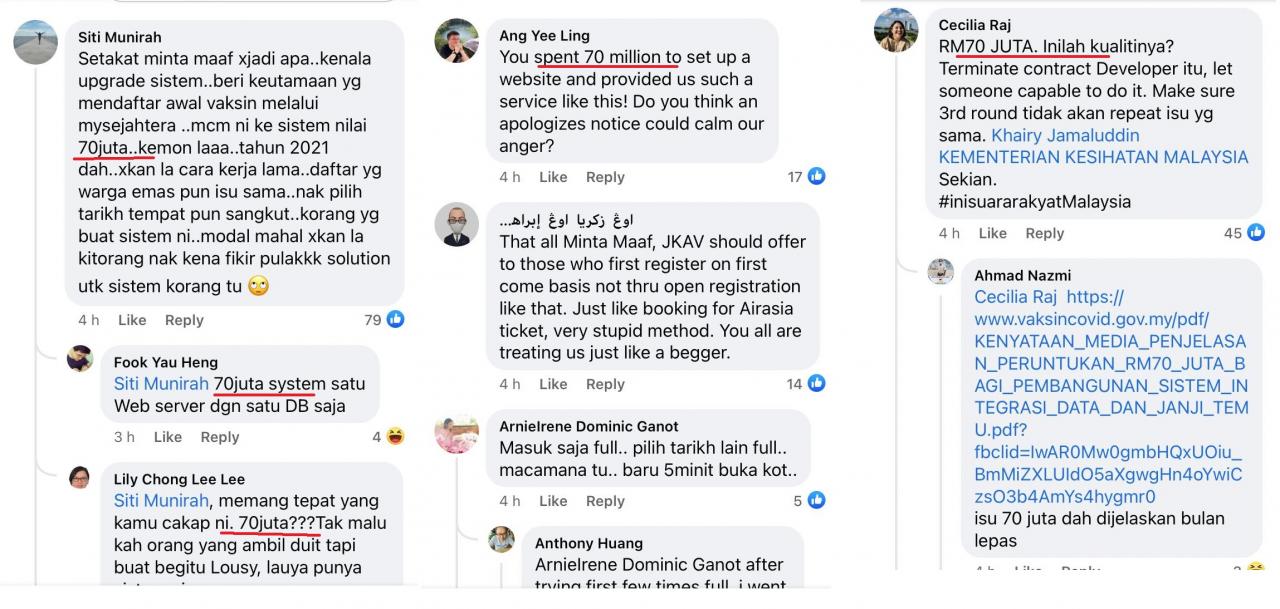Open Siti Munirah's profile picture
This screenshot has width=1280, height=609.
pos(35,42)
